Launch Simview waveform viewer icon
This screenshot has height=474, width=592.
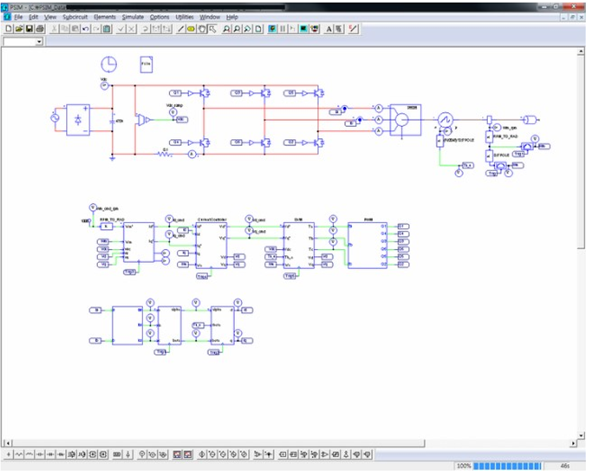pos(304,29)
